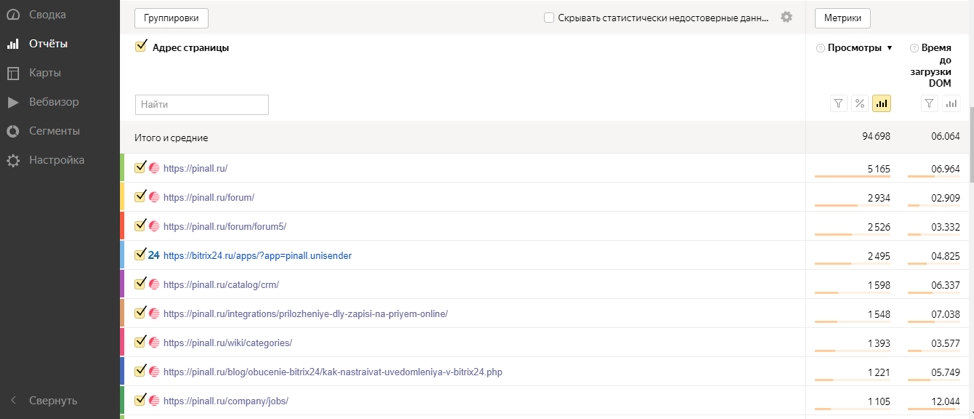Click help icon beside Время до загрузки DOM

(913, 48)
